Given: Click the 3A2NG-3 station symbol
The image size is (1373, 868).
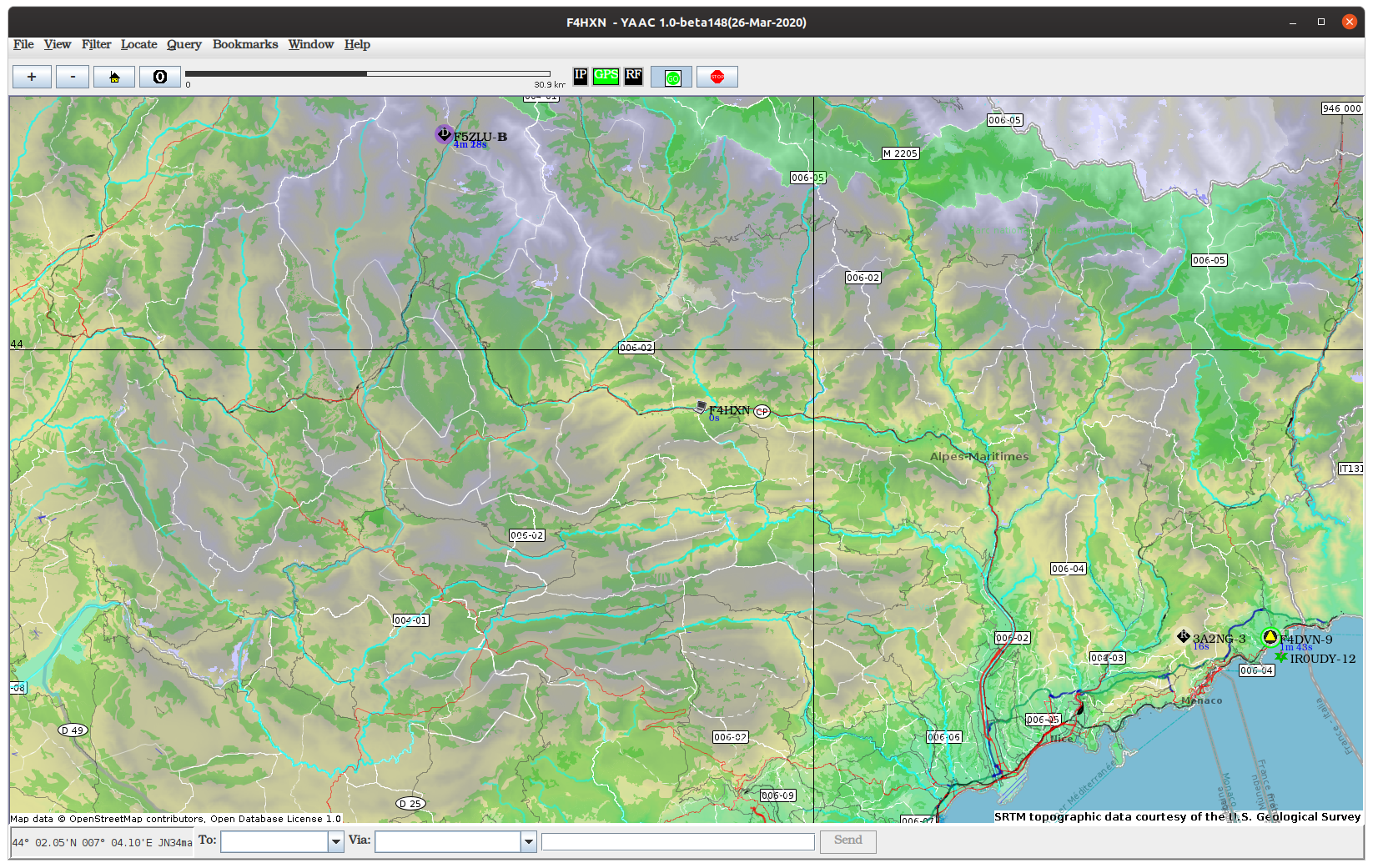Looking at the screenshot, I should coord(1183,637).
